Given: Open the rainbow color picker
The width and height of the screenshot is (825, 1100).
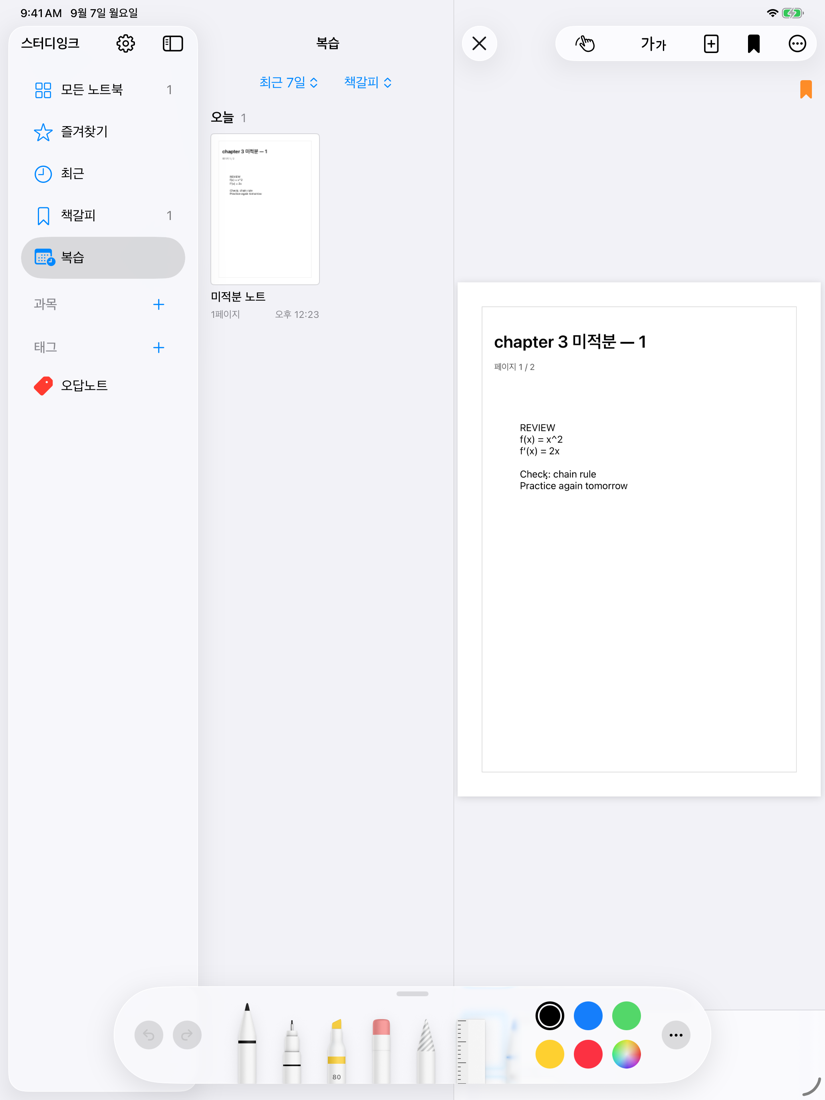Looking at the screenshot, I should click(626, 1054).
